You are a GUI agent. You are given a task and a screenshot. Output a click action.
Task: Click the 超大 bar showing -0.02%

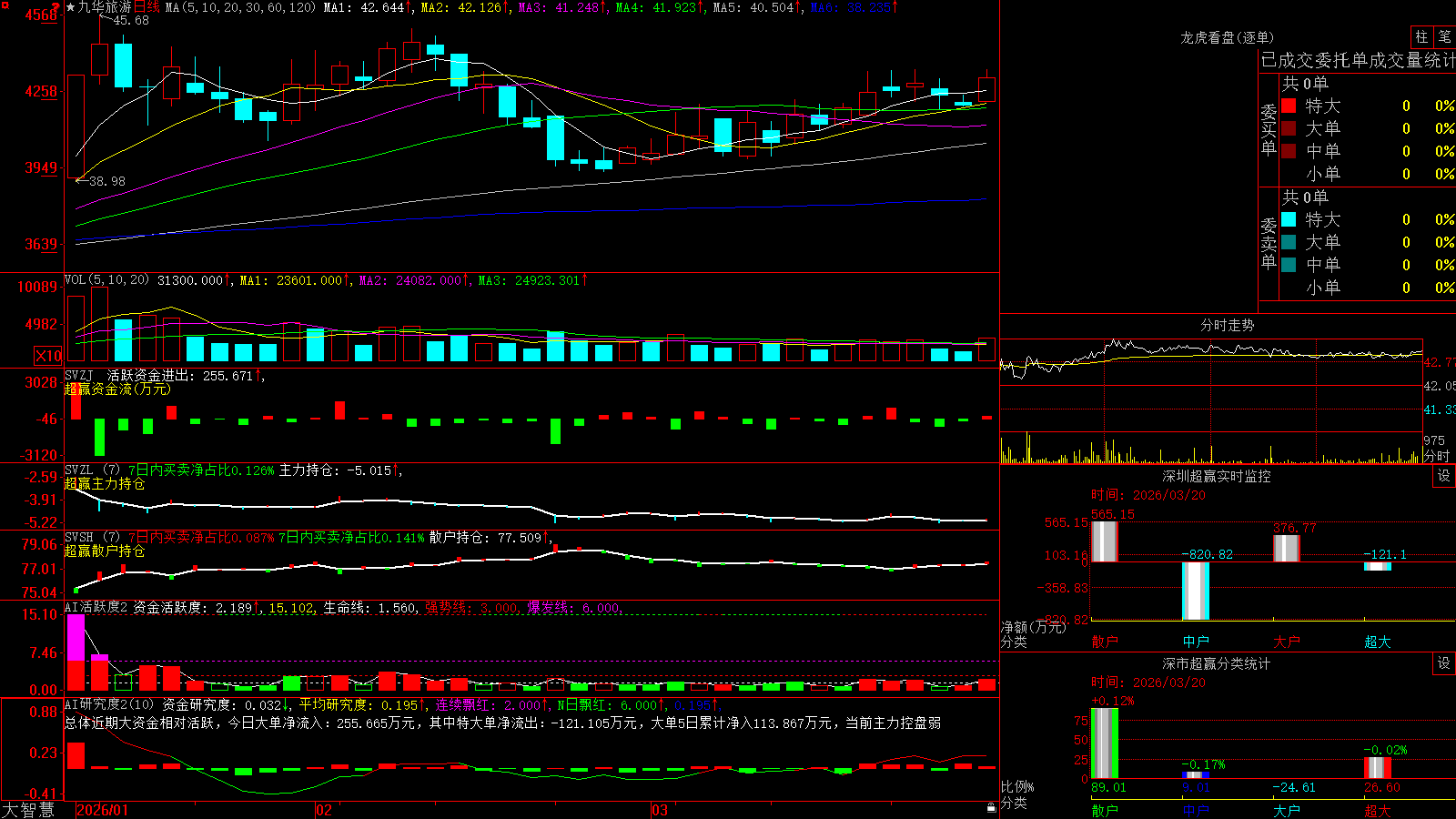tap(1378, 767)
